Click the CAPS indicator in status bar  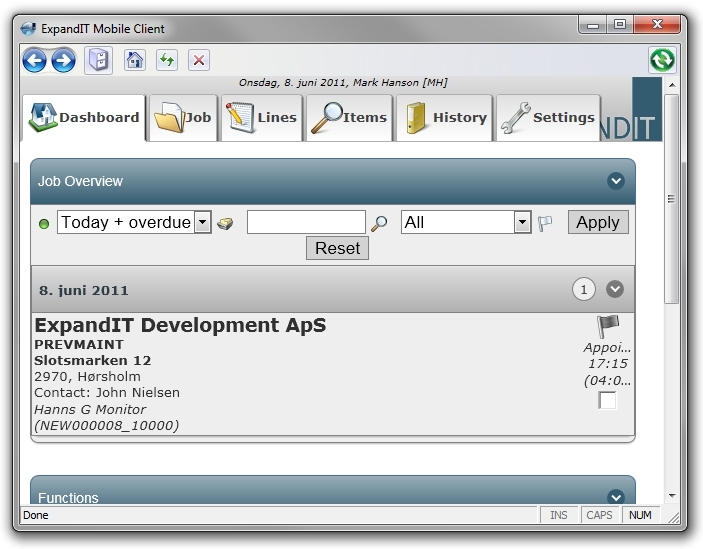coord(599,515)
